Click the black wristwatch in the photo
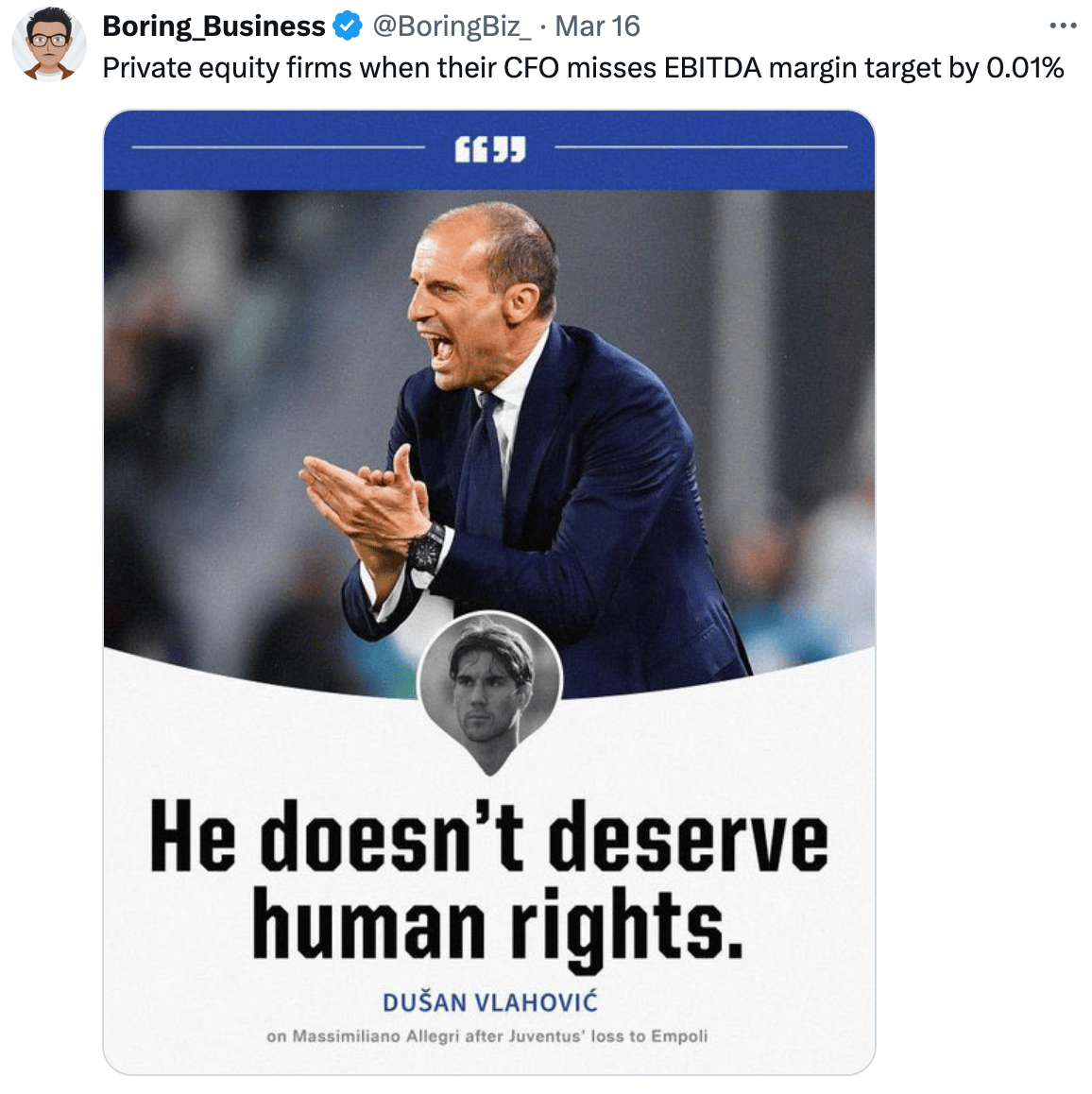The width and height of the screenshot is (1092, 1094). tap(426, 546)
